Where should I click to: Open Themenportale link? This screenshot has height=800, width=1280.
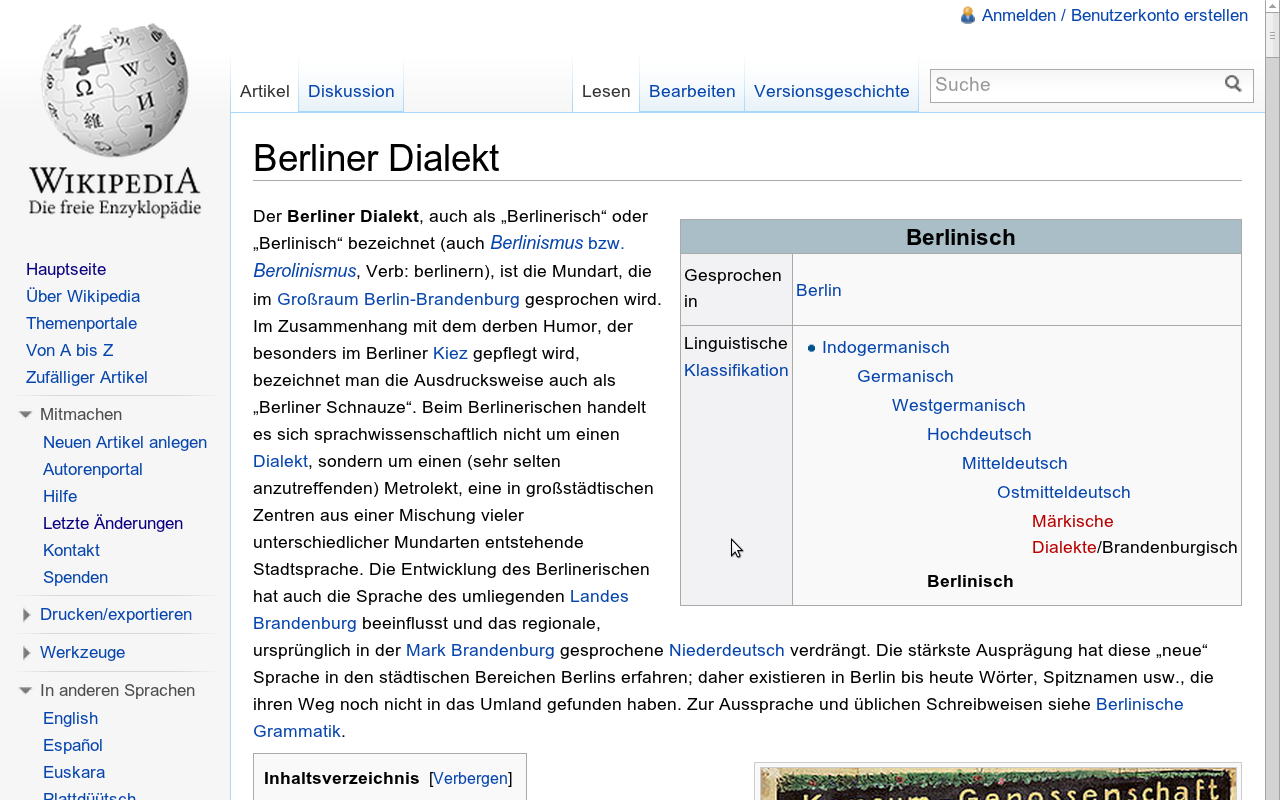click(81, 323)
